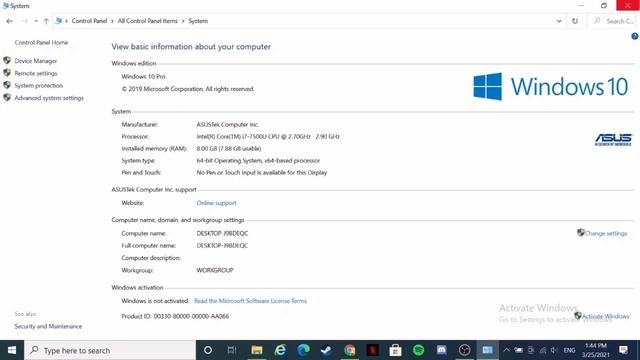Show hidden system tray icons
Image resolution: width=640 pixels, height=360 pixels.
pos(507,350)
